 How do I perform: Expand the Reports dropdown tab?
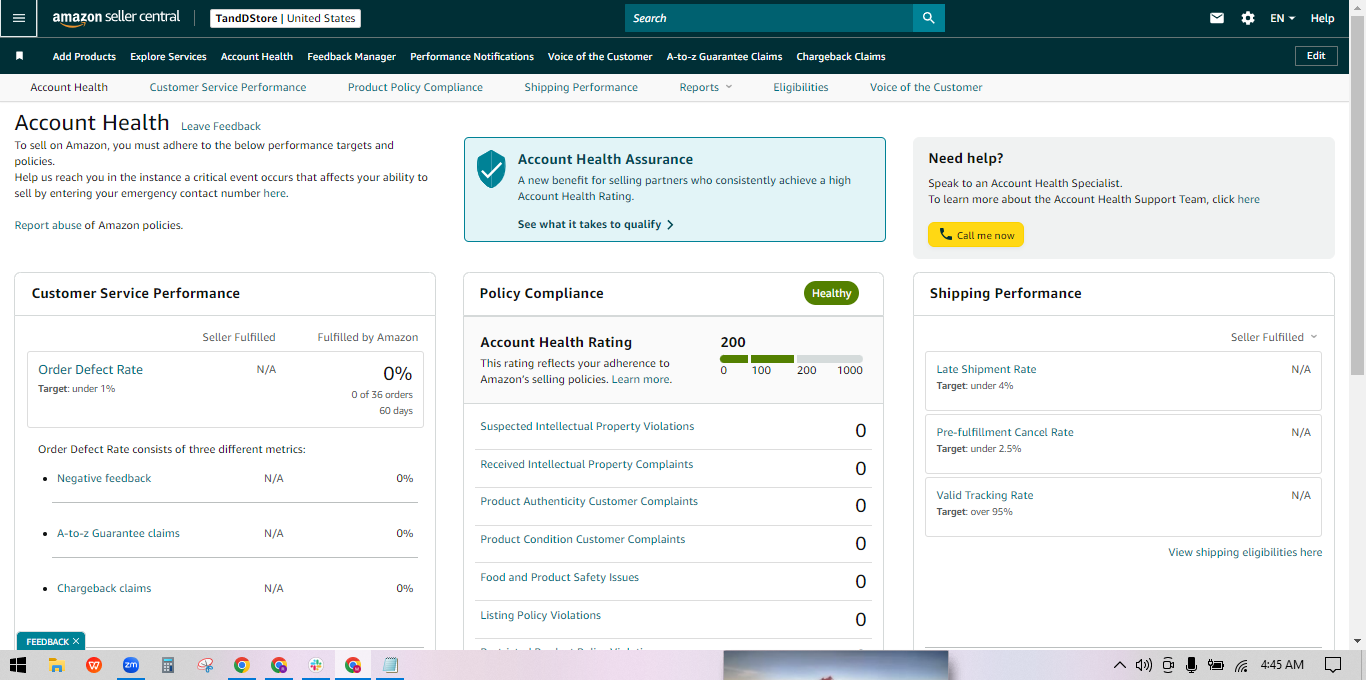[x=706, y=87]
